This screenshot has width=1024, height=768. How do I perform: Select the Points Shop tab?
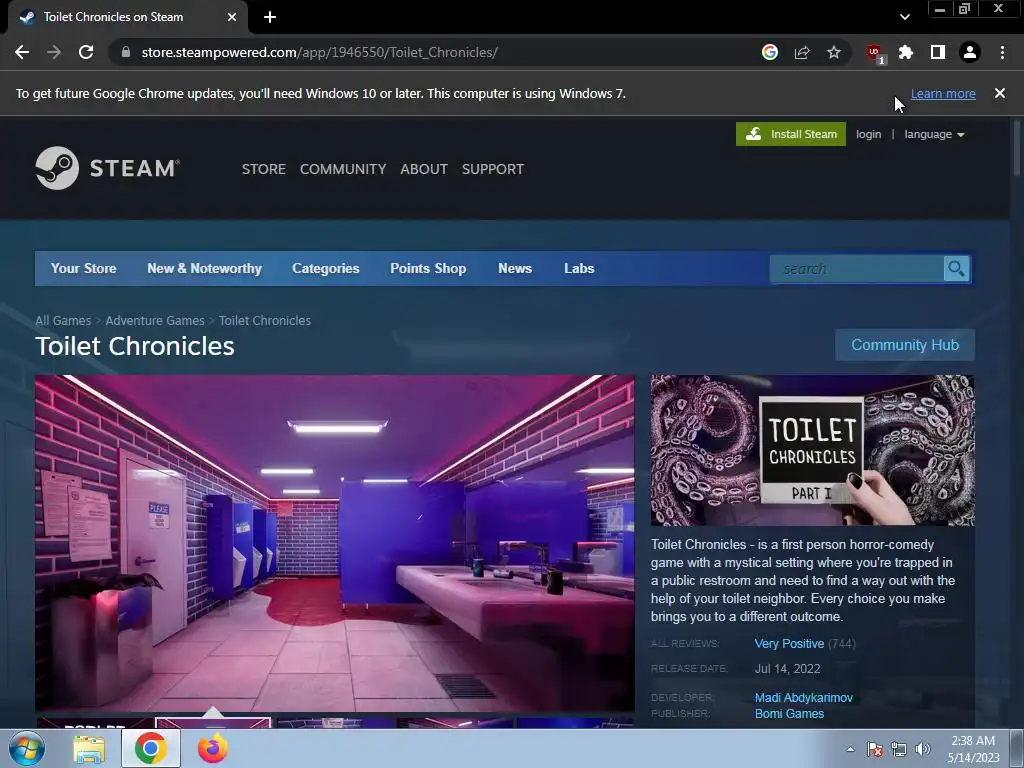coord(428,268)
